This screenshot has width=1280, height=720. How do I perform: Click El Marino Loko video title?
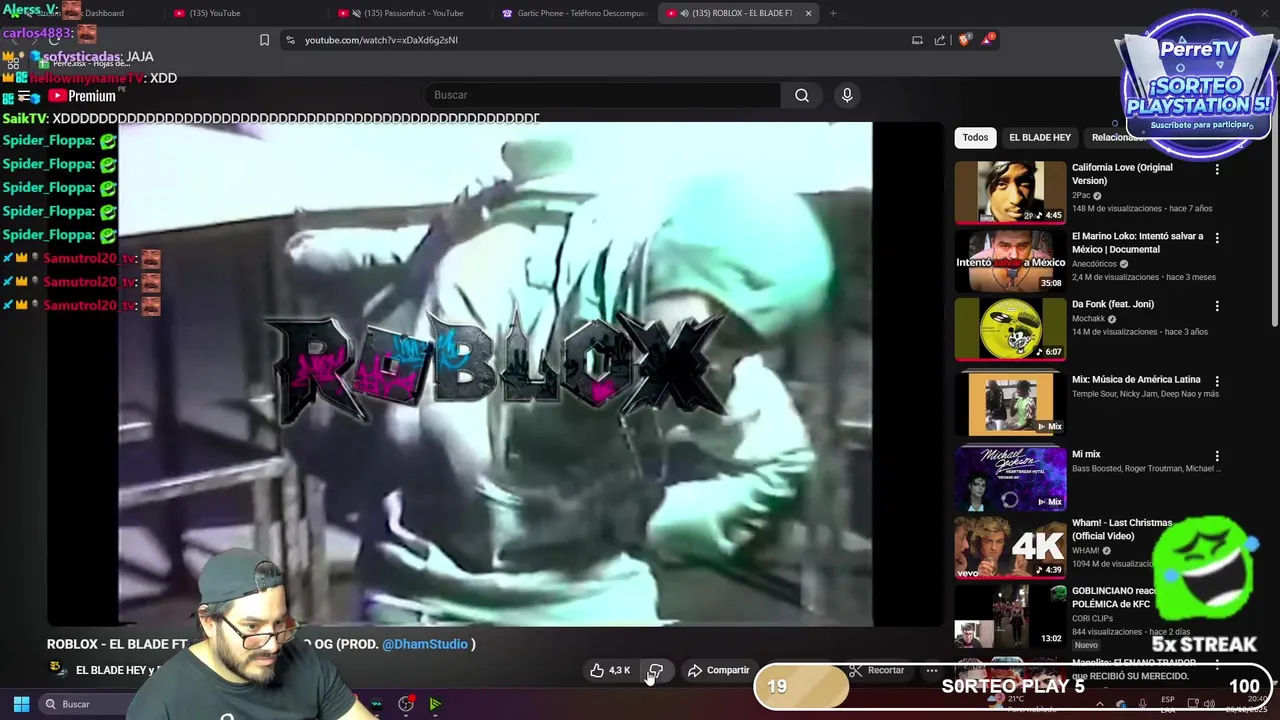tap(1136, 243)
